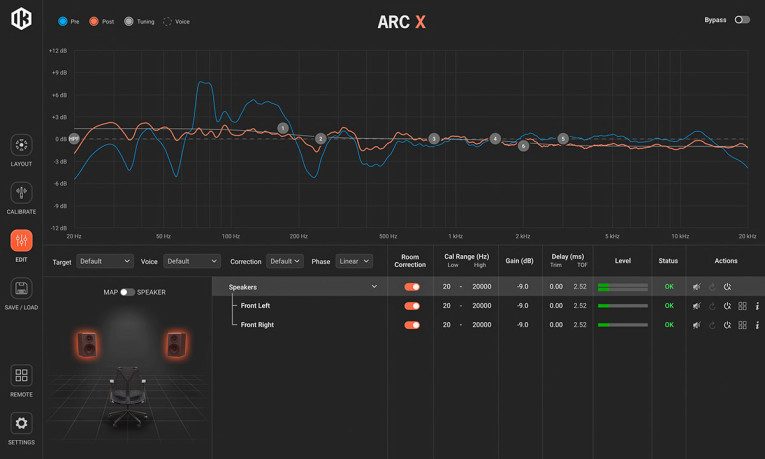Mute the Front Left speaker
This screenshot has width=765, height=459.
tap(697, 306)
